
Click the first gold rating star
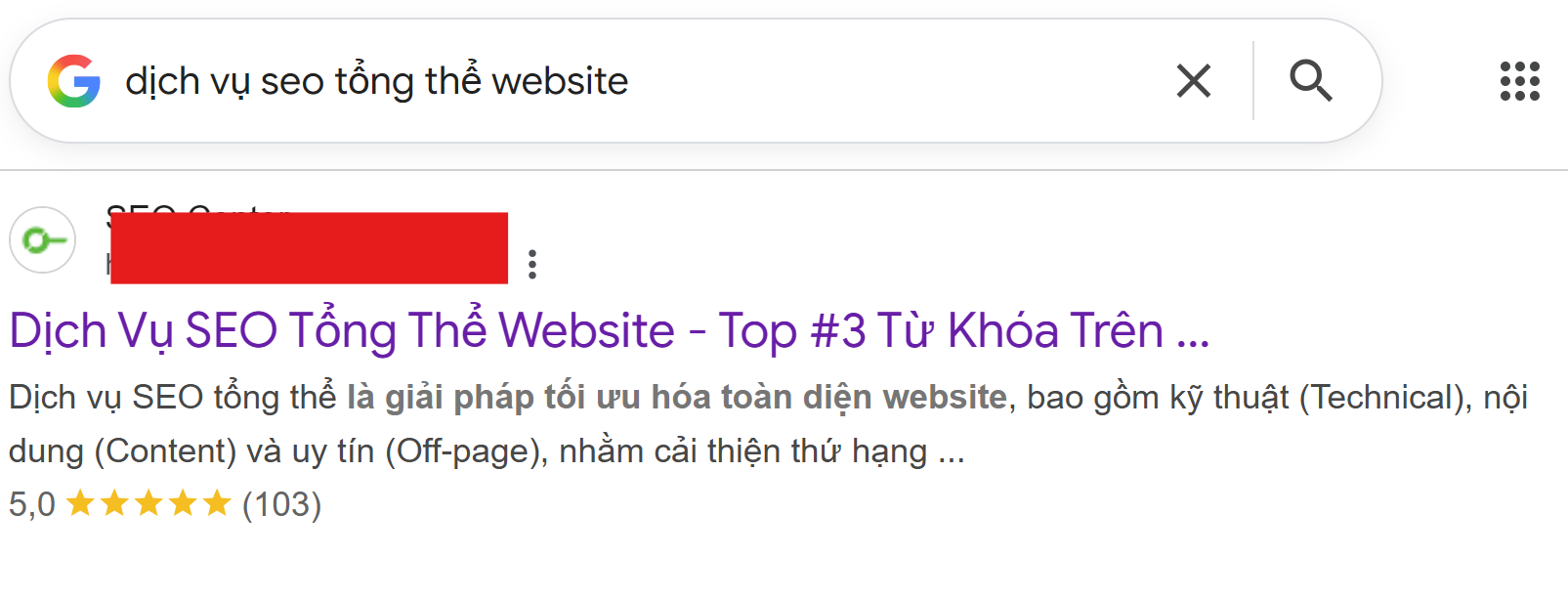click(80, 503)
